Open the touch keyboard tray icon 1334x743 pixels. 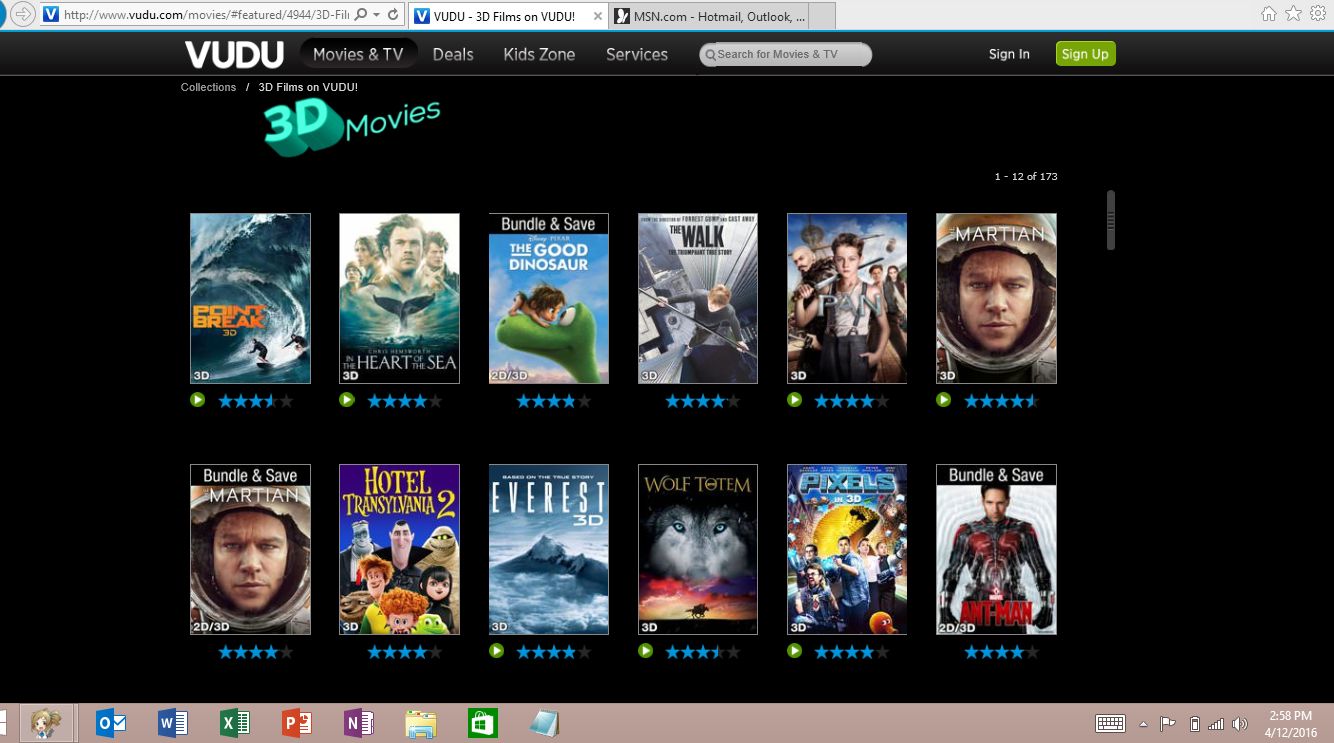click(x=1111, y=724)
